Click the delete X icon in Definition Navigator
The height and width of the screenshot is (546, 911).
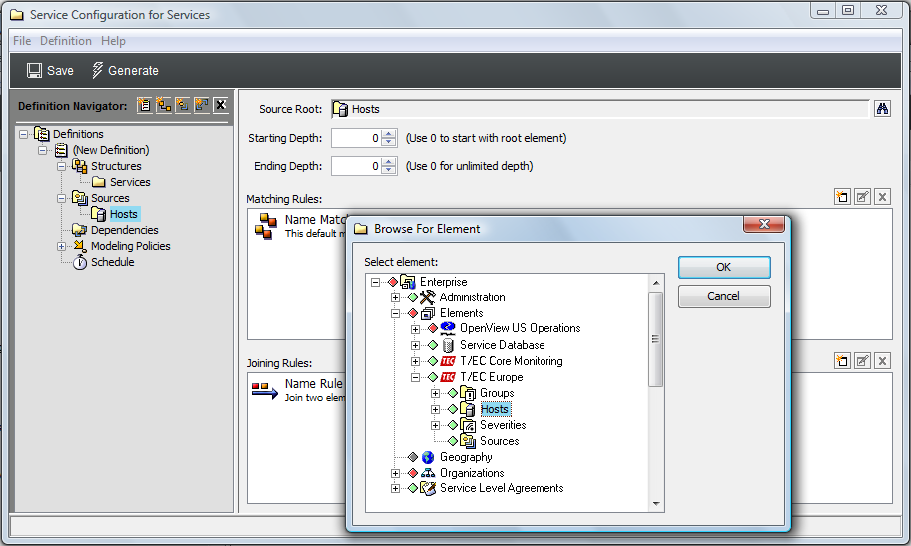[221, 105]
